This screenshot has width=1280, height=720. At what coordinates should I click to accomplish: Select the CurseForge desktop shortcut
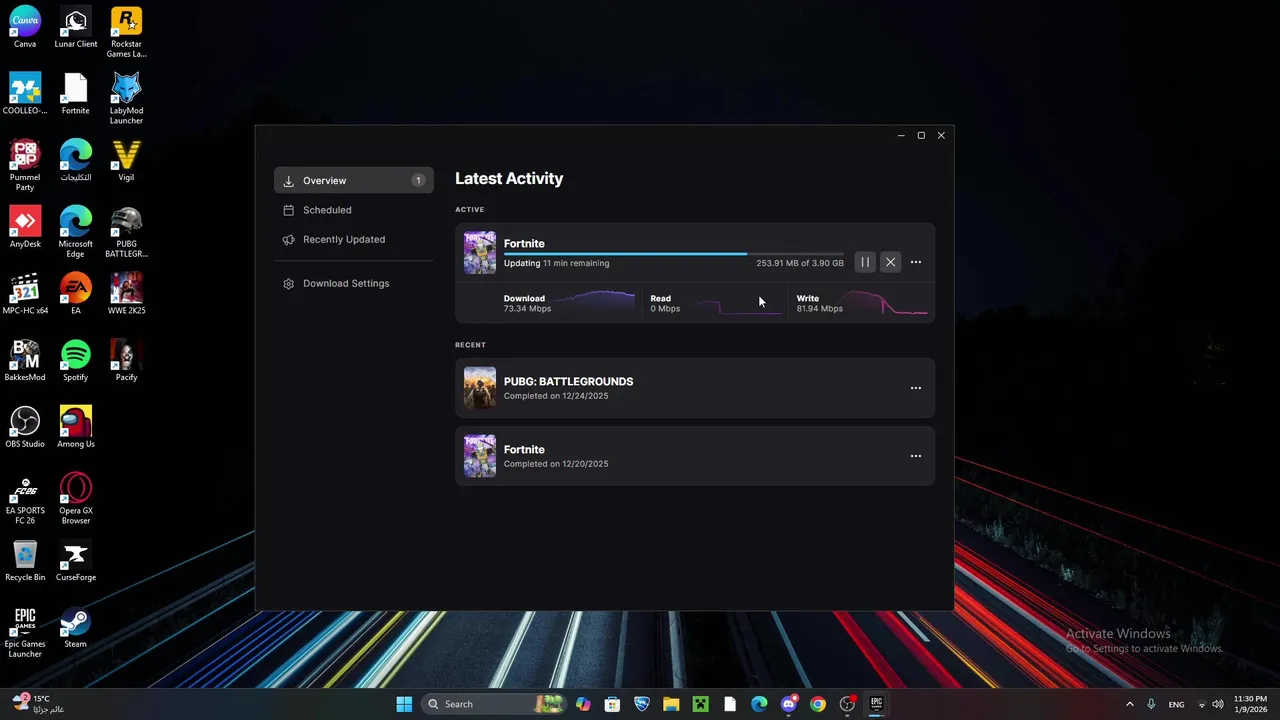click(76, 561)
